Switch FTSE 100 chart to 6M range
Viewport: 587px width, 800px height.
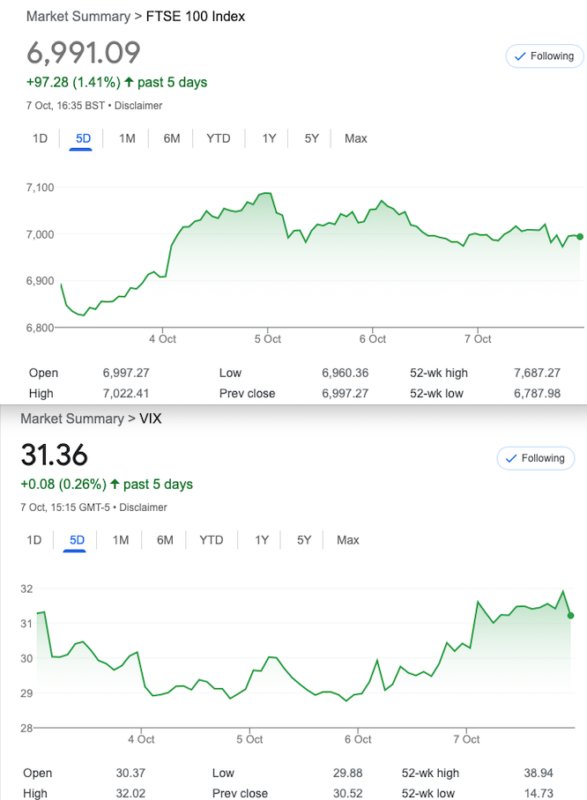[x=171, y=139]
